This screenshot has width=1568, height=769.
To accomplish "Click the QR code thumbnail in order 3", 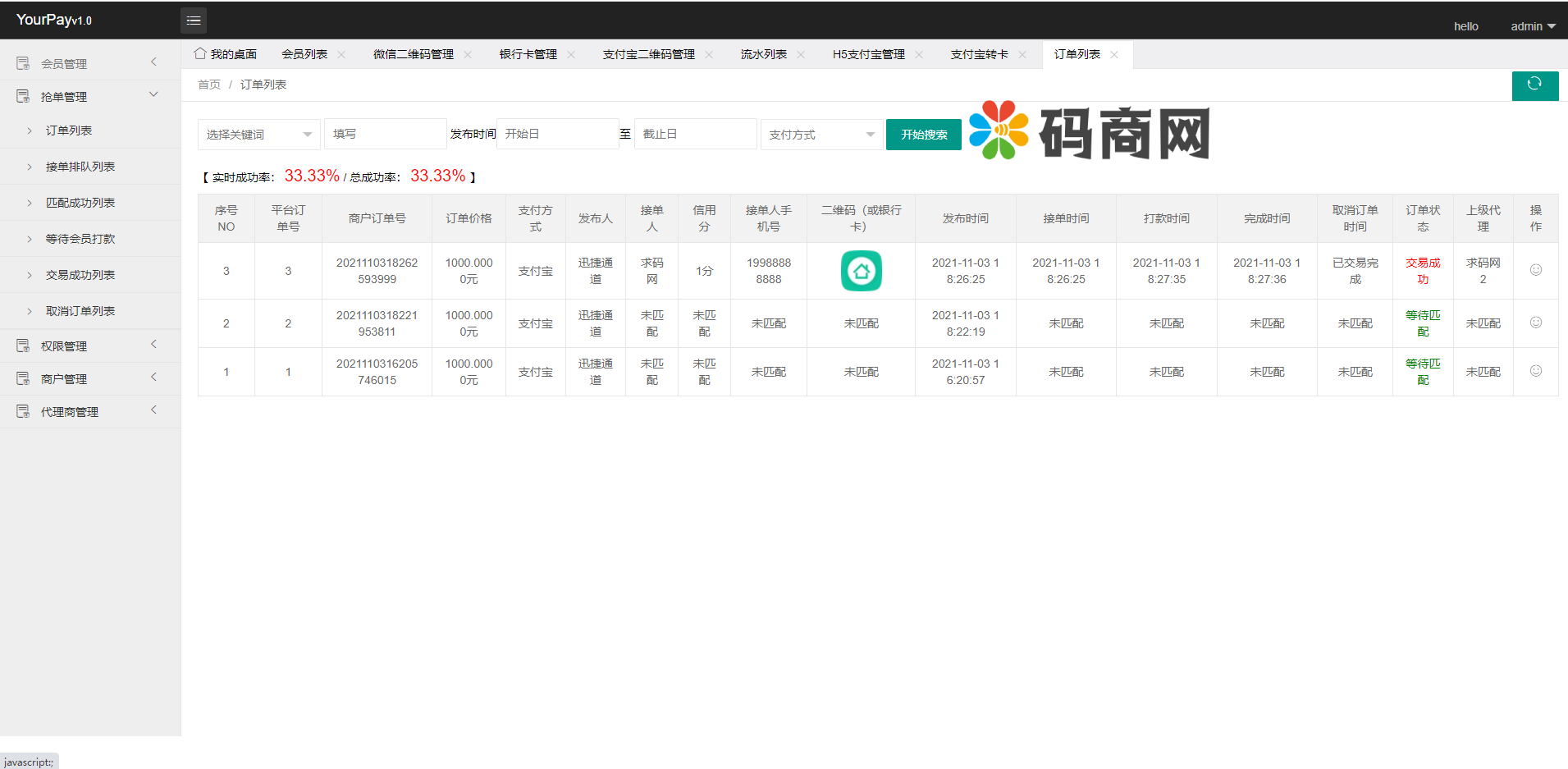I will [x=861, y=271].
